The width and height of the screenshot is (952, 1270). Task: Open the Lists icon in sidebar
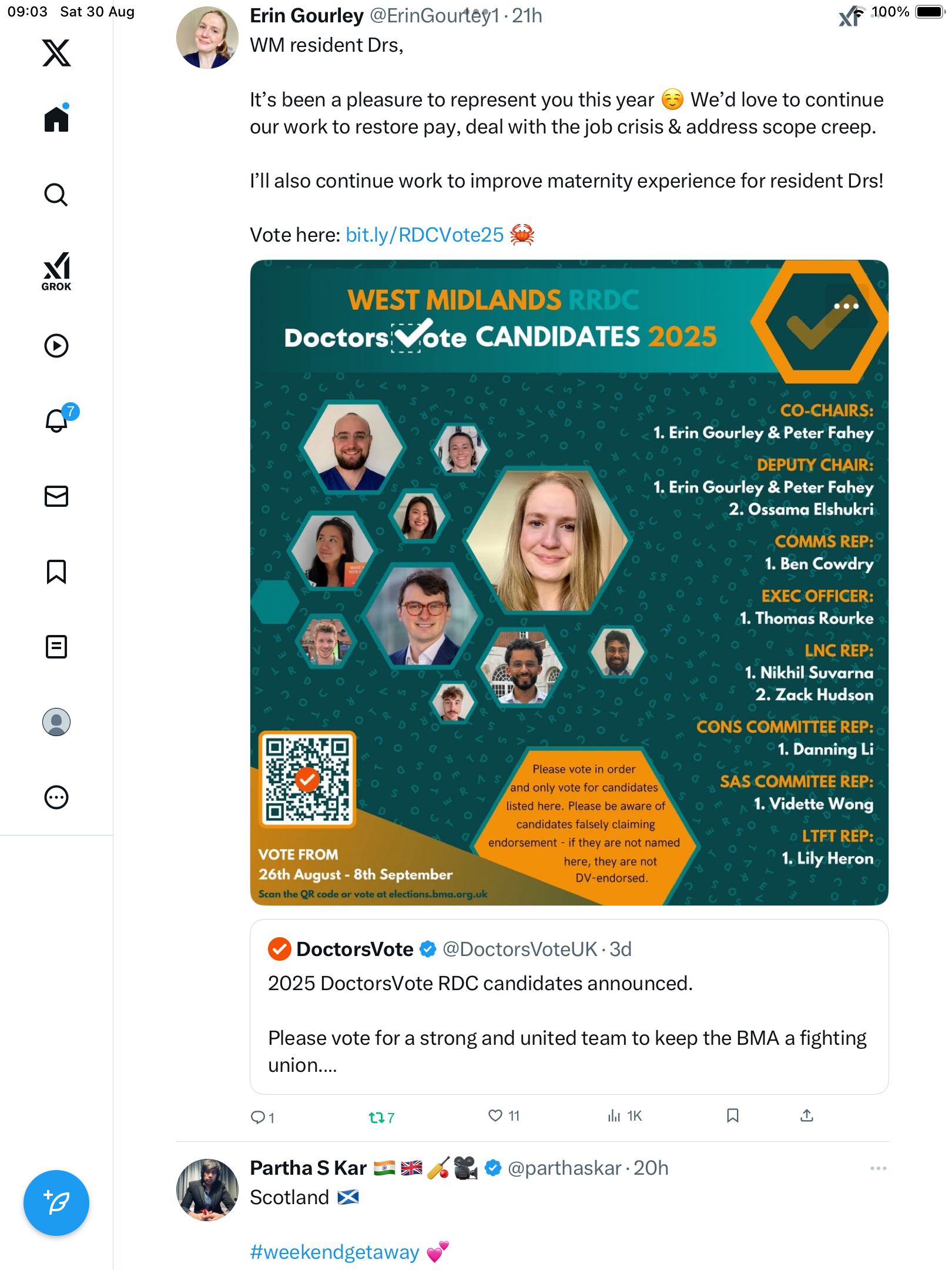click(x=56, y=647)
